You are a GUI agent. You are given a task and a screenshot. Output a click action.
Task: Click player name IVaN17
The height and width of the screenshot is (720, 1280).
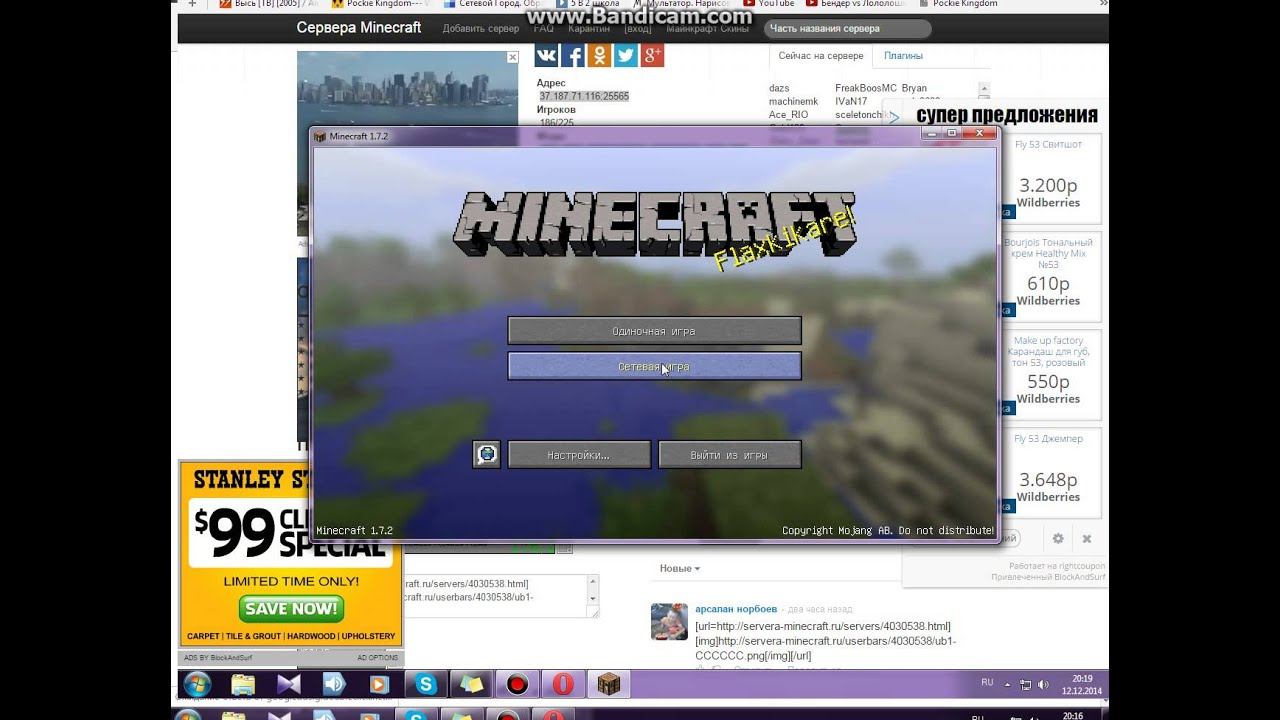851,101
